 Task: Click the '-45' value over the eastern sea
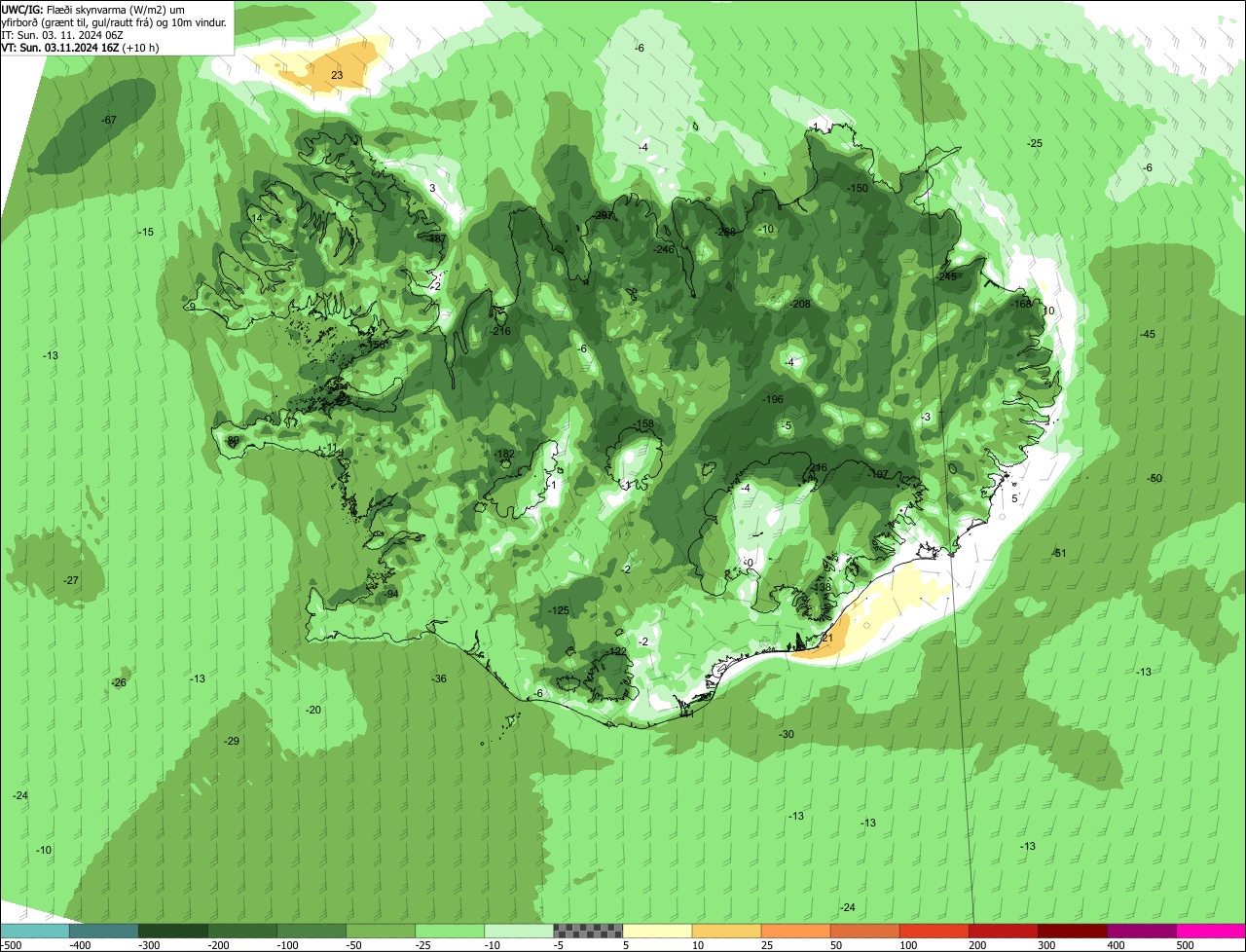point(1148,334)
